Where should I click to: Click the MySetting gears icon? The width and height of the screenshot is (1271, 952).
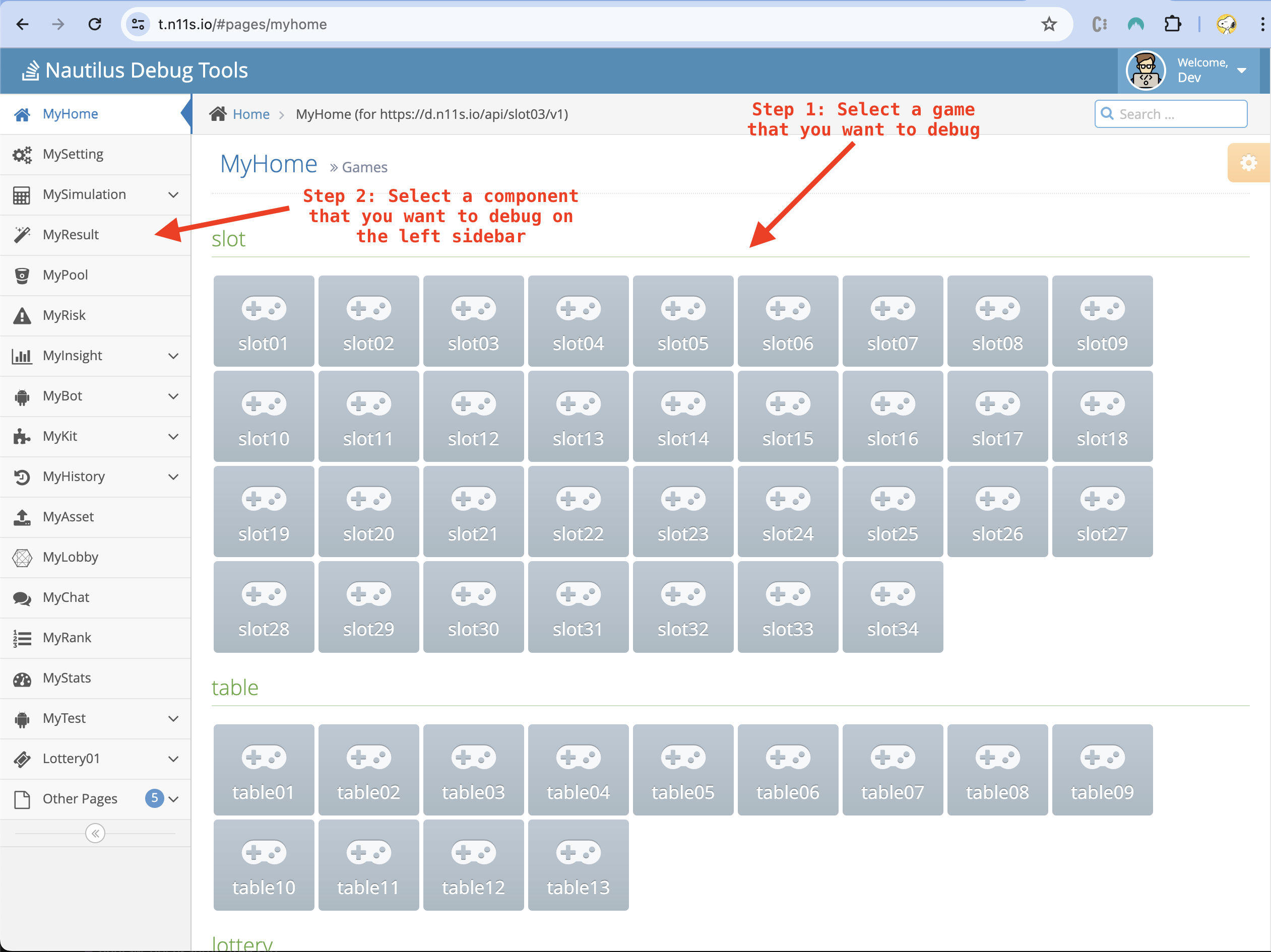[x=22, y=155]
